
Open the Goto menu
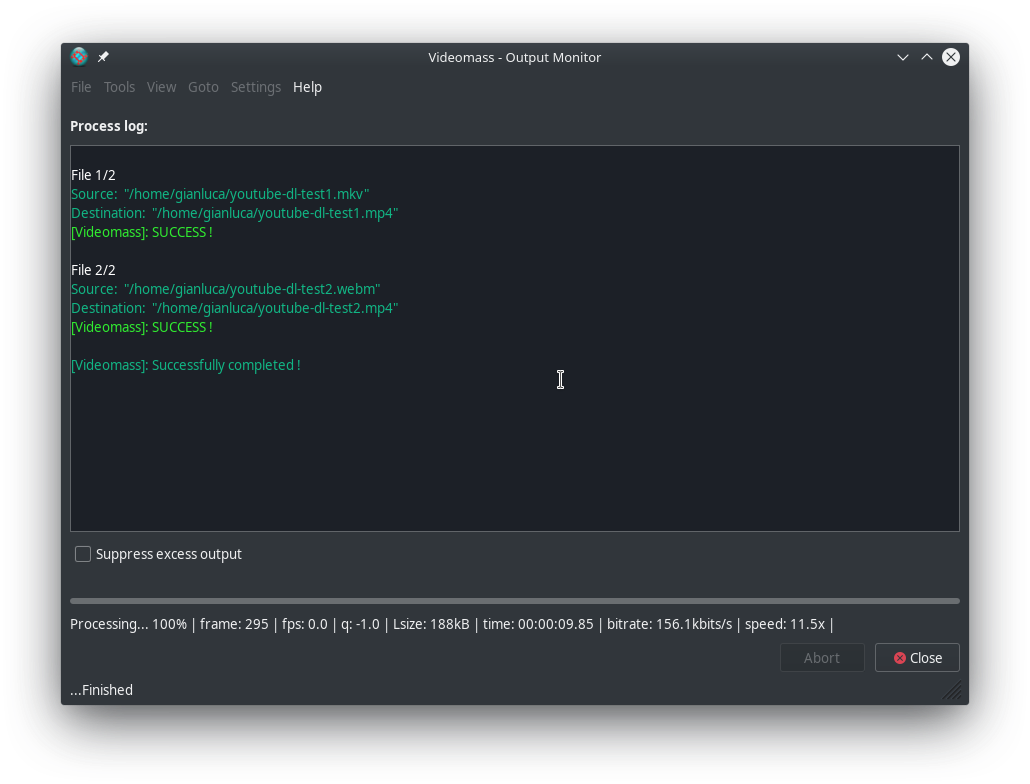point(203,87)
